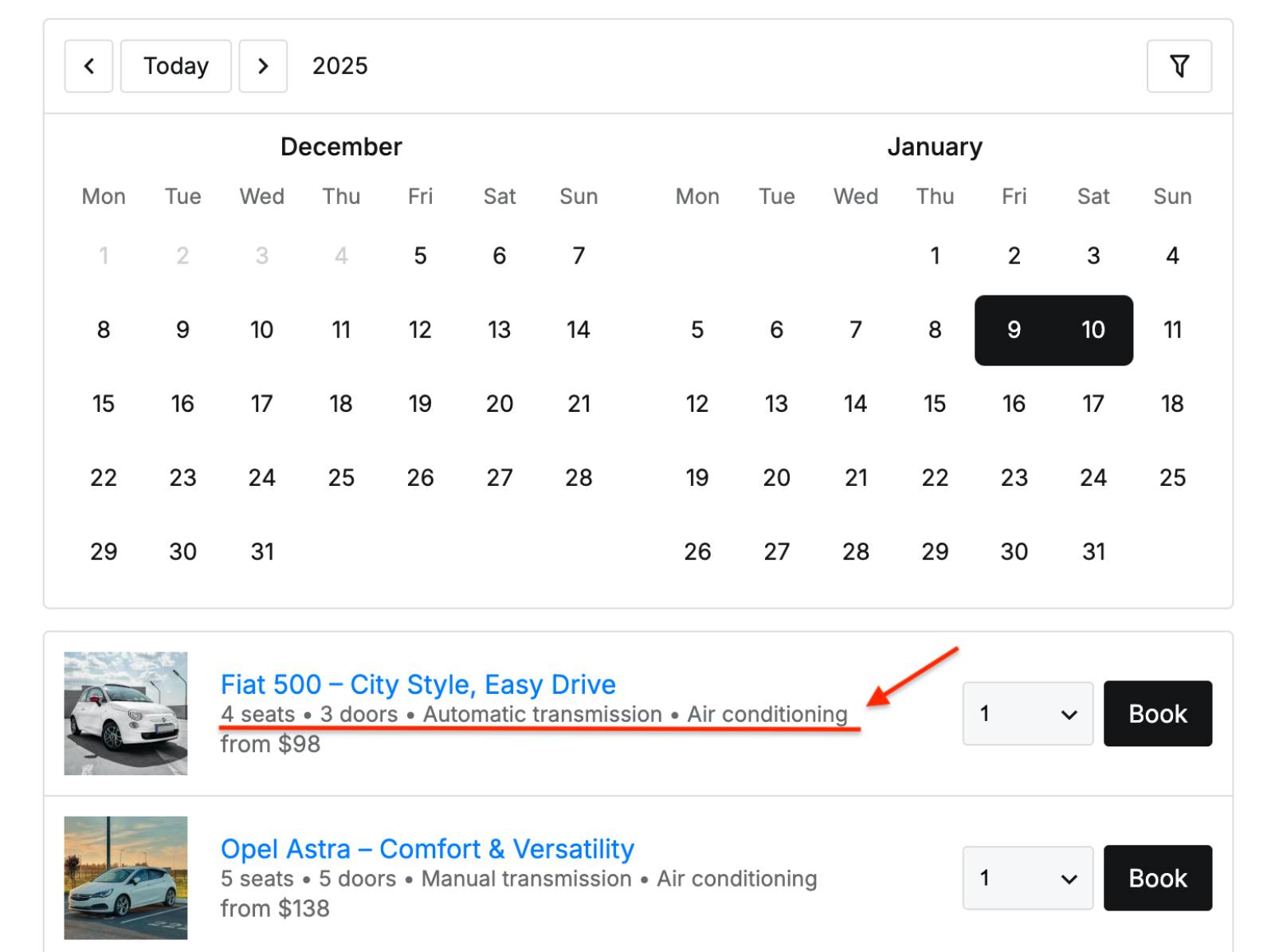Screen dimensions: 1275x952
Task: Book the Opel Astra car
Action: [1157, 878]
